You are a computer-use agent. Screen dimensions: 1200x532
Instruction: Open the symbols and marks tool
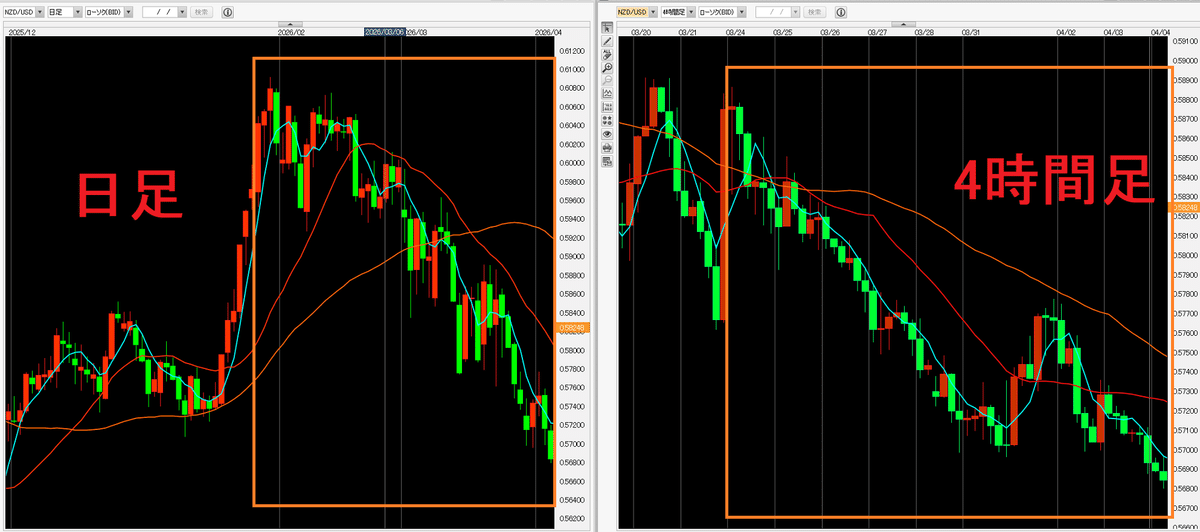coord(607,120)
